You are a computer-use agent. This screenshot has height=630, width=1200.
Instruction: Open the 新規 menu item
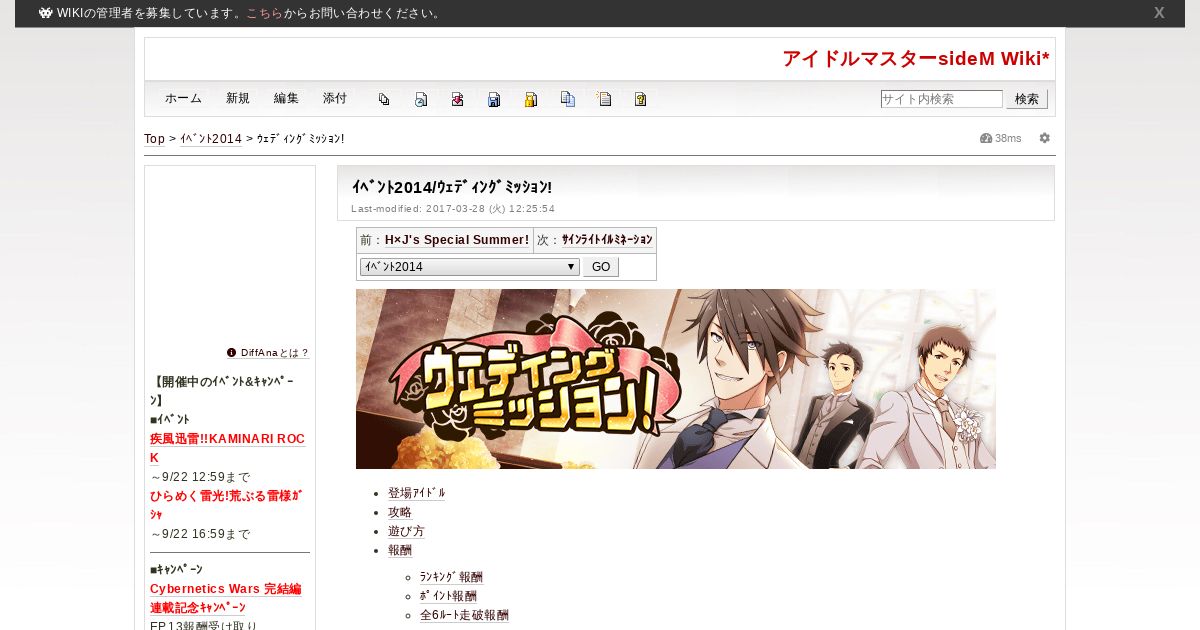click(x=238, y=98)
